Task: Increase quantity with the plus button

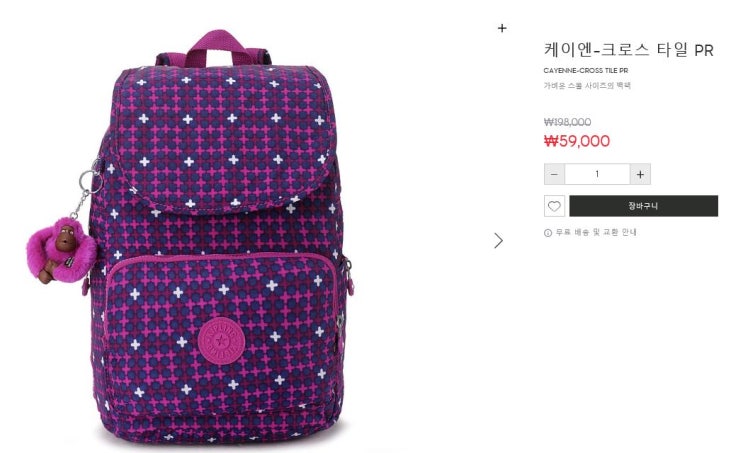Action: coord(640,174)
